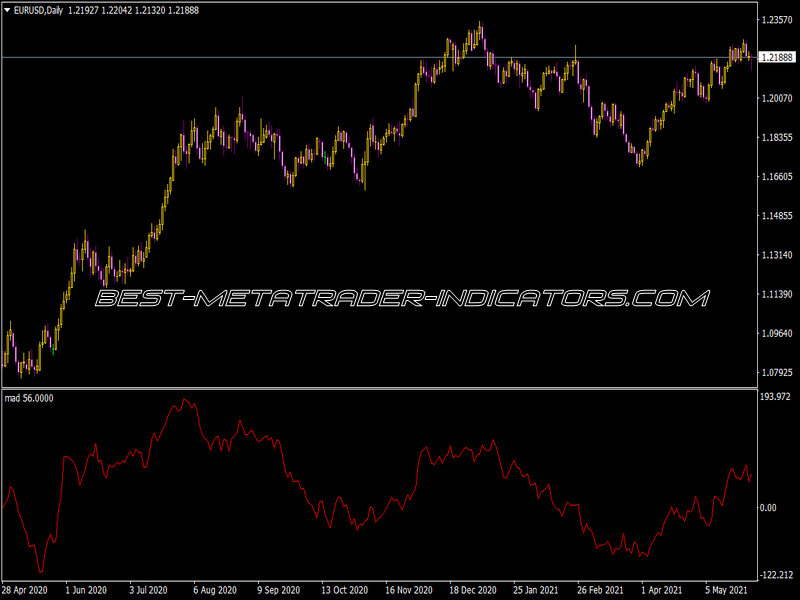Click the mad 56.0000 indicator label
The width and height of the screenshot is (800, 600).
tap(29, 398)
